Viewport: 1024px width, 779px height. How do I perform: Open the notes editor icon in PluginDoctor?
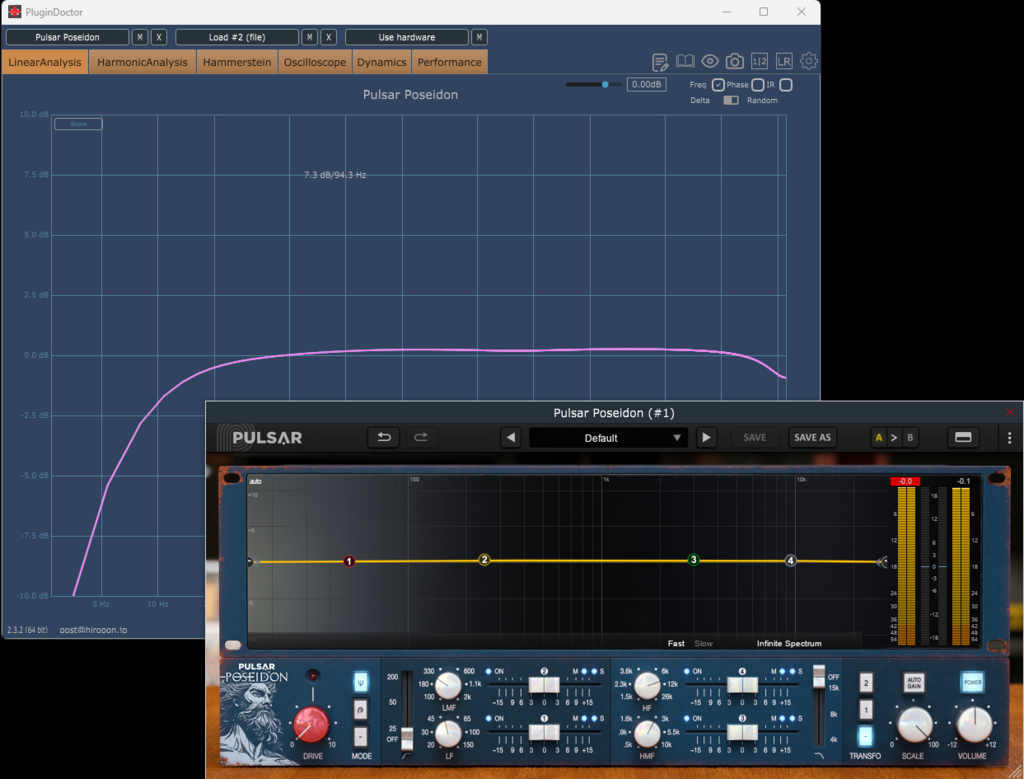[x=660, y=62]
